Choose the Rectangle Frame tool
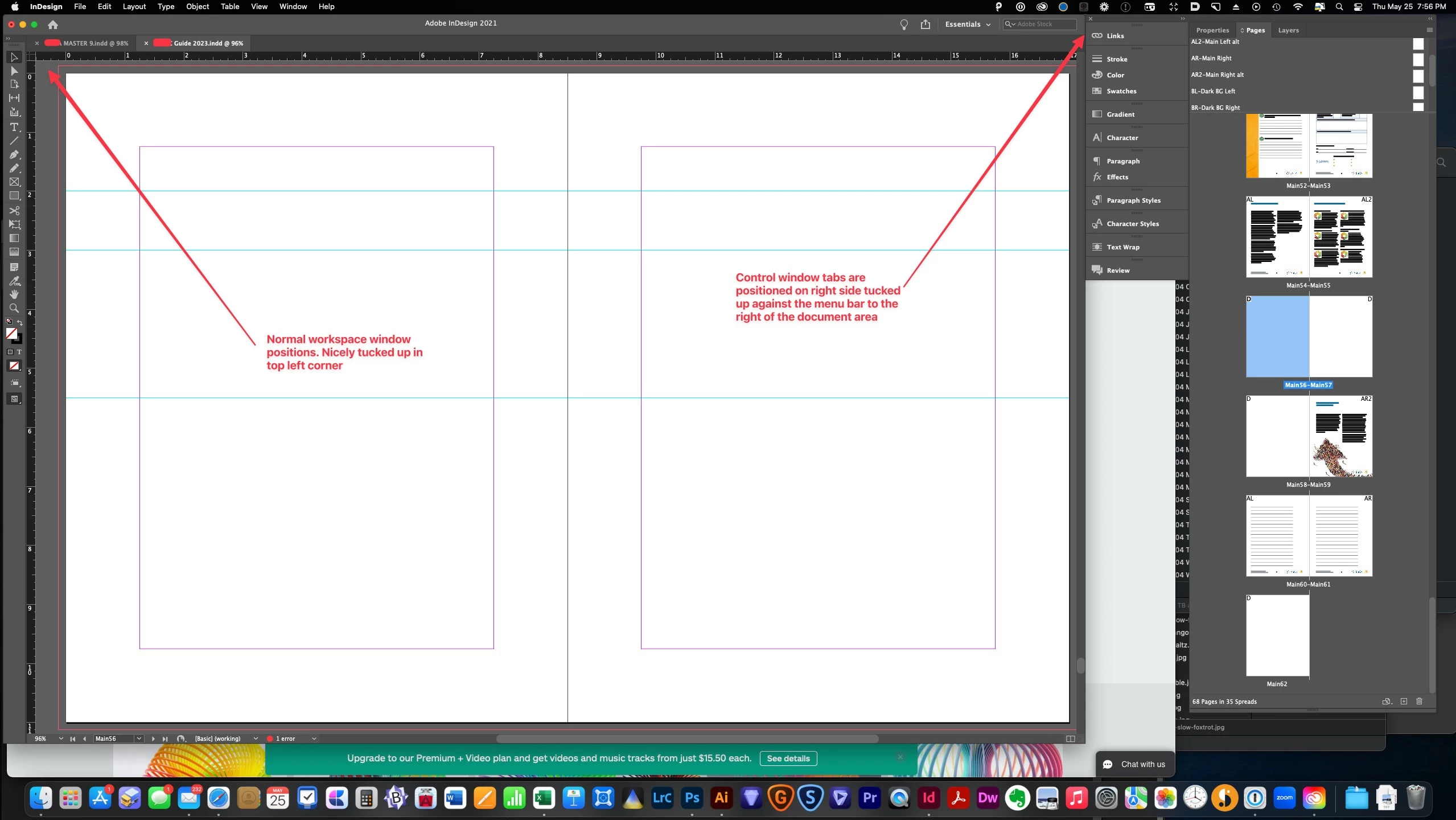1456x820 pixels. 14,182
